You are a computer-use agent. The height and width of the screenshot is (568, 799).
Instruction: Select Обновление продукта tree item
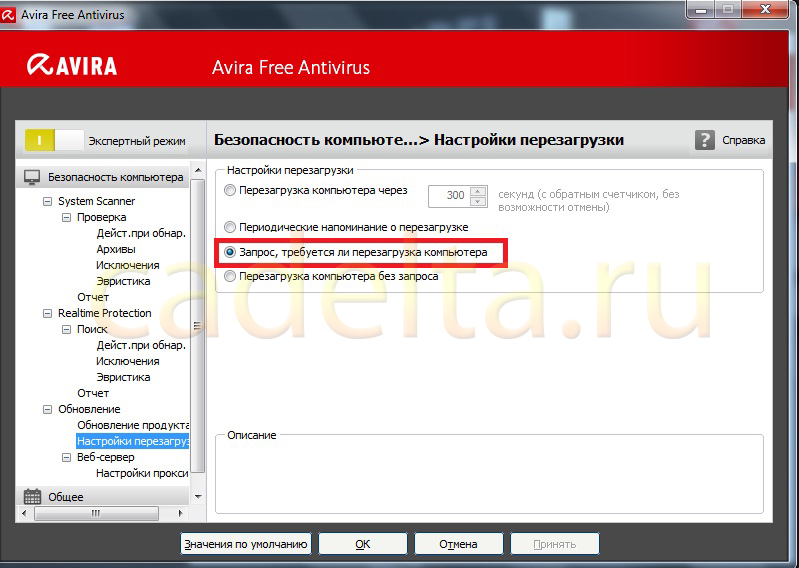tap(133, 425)
